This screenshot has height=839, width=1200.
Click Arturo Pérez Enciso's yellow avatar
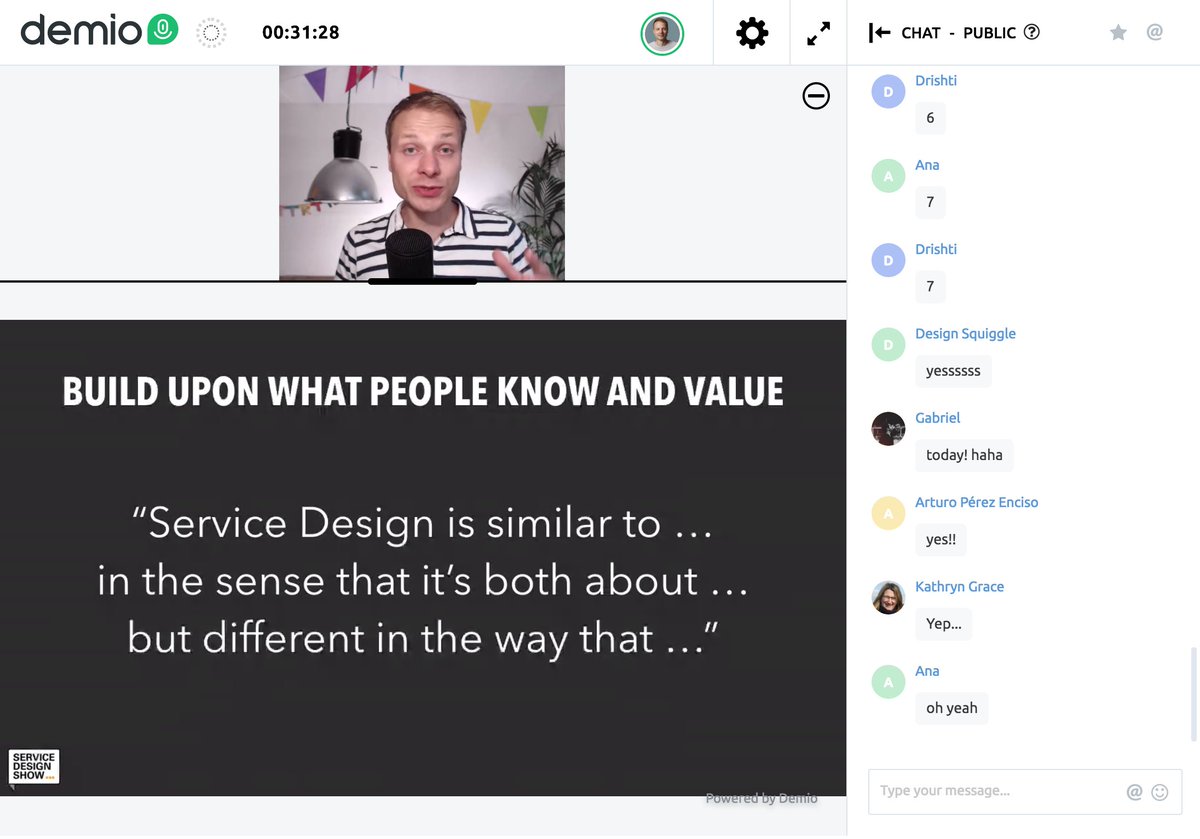pyautogui.click(x=888, y=514)
